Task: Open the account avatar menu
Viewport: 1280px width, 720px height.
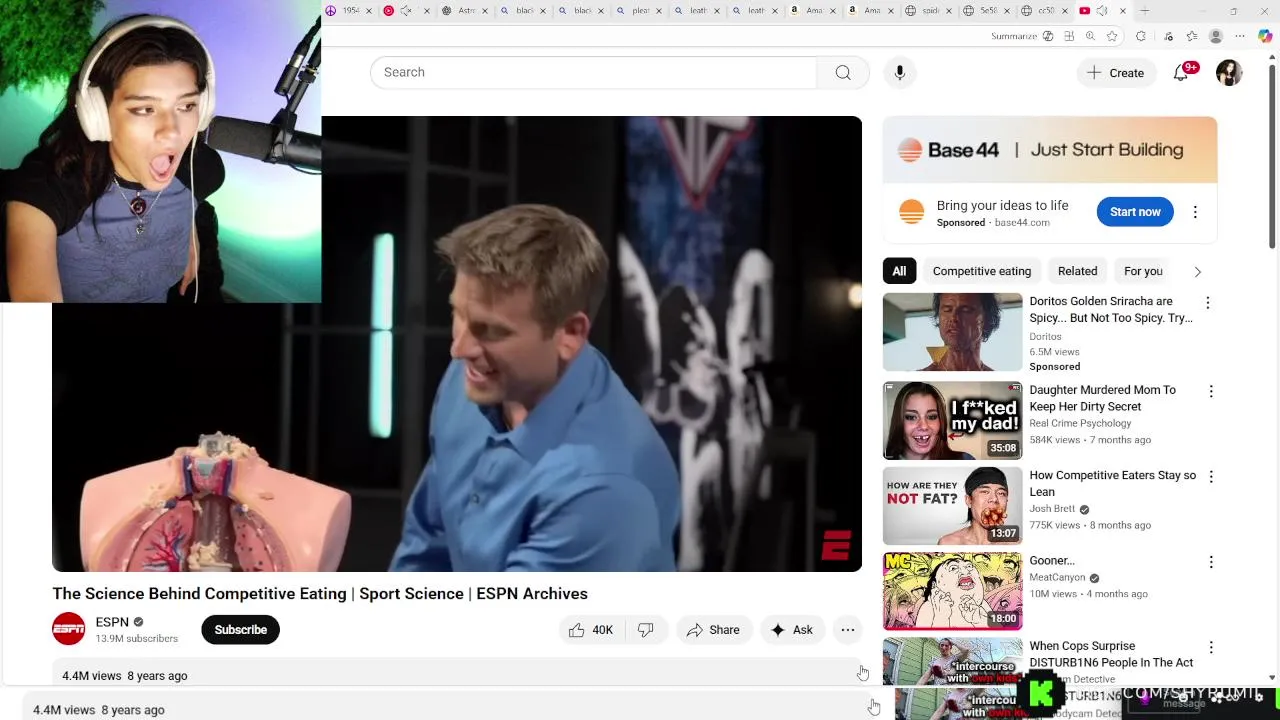Action: pos(1229,72)
